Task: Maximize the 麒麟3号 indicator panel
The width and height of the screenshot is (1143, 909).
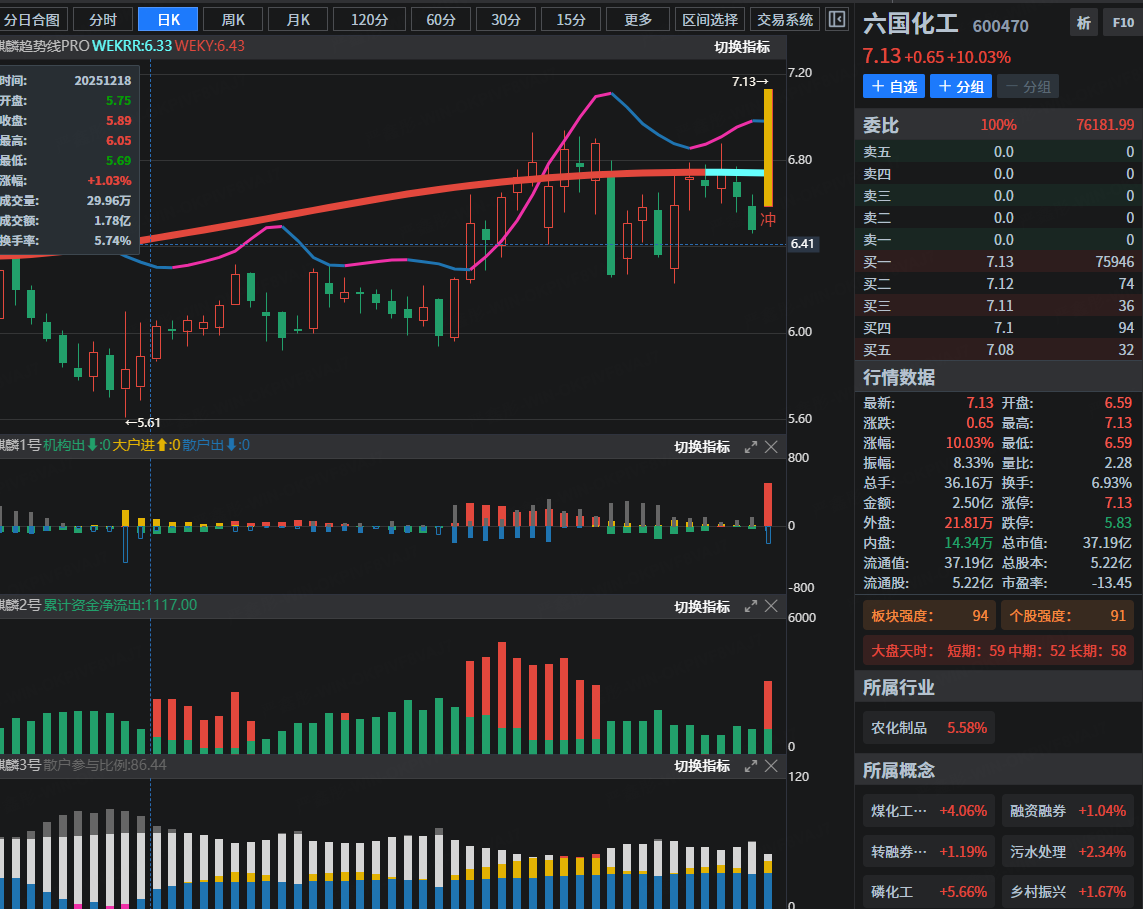Action: (x=751, y=766)
